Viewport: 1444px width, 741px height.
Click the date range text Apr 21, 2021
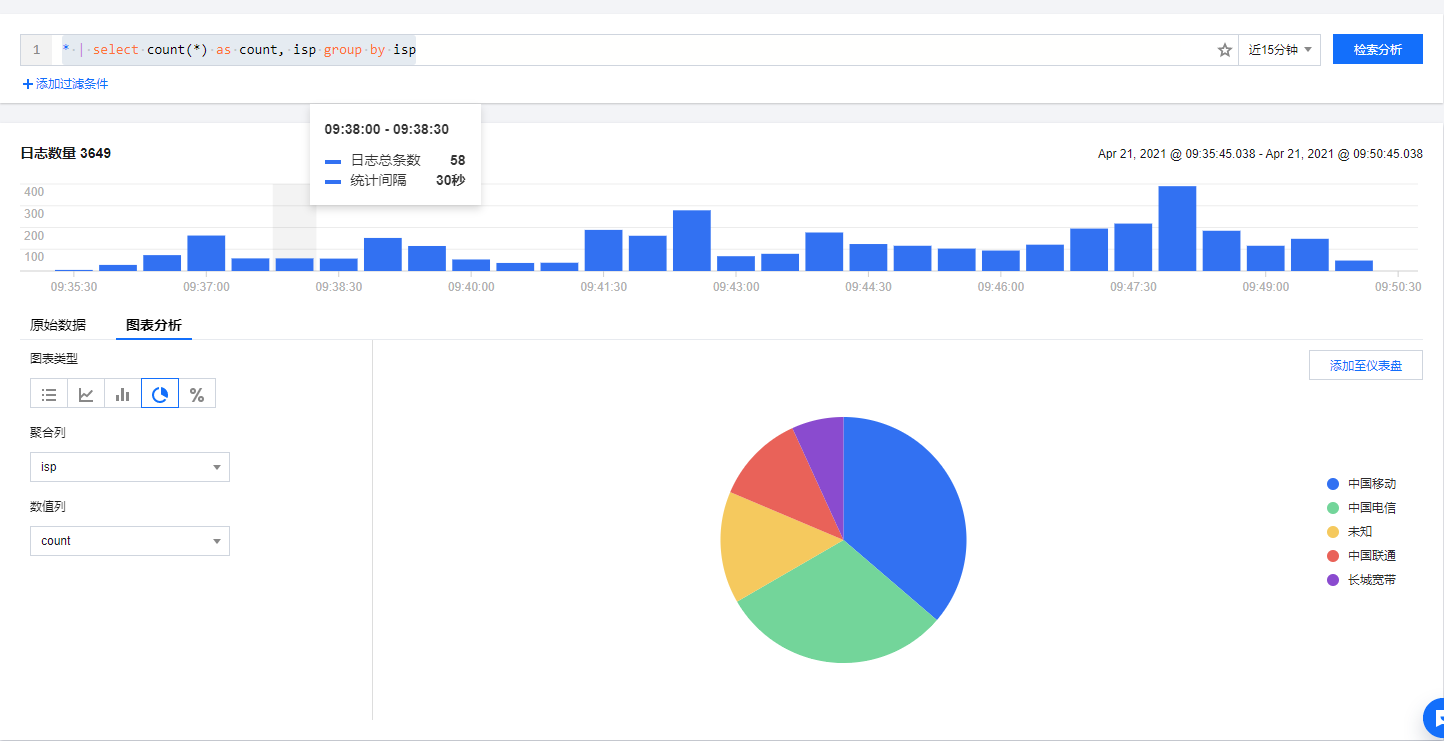1260,154
